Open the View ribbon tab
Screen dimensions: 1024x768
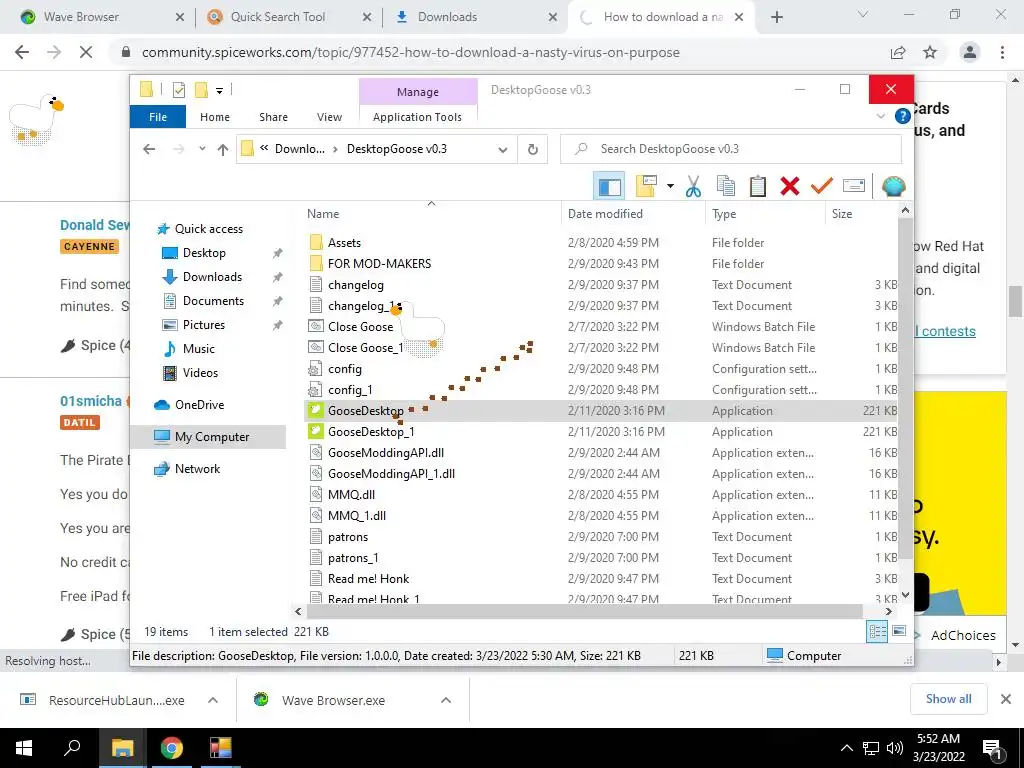pyautogui.click(x=329, y=117)
